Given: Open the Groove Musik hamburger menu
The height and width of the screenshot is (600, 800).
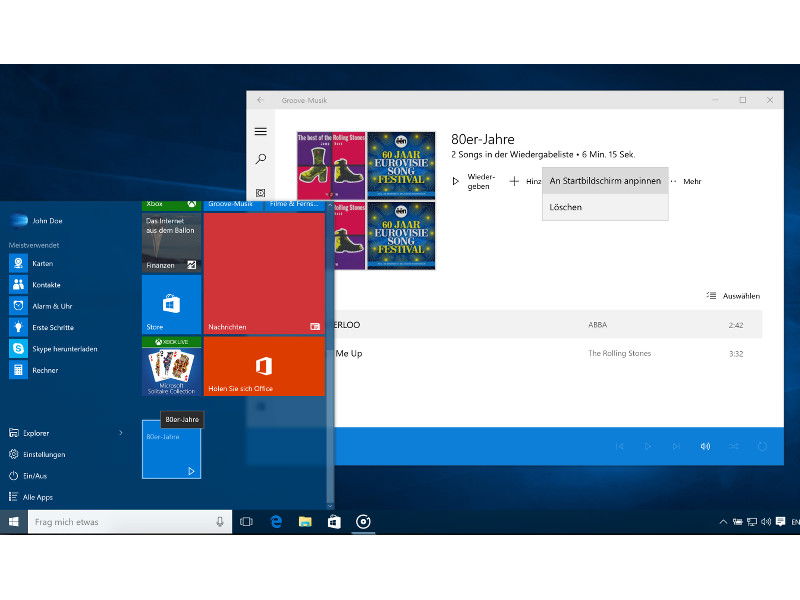Looking at the screenshot, I should [260, 132].
